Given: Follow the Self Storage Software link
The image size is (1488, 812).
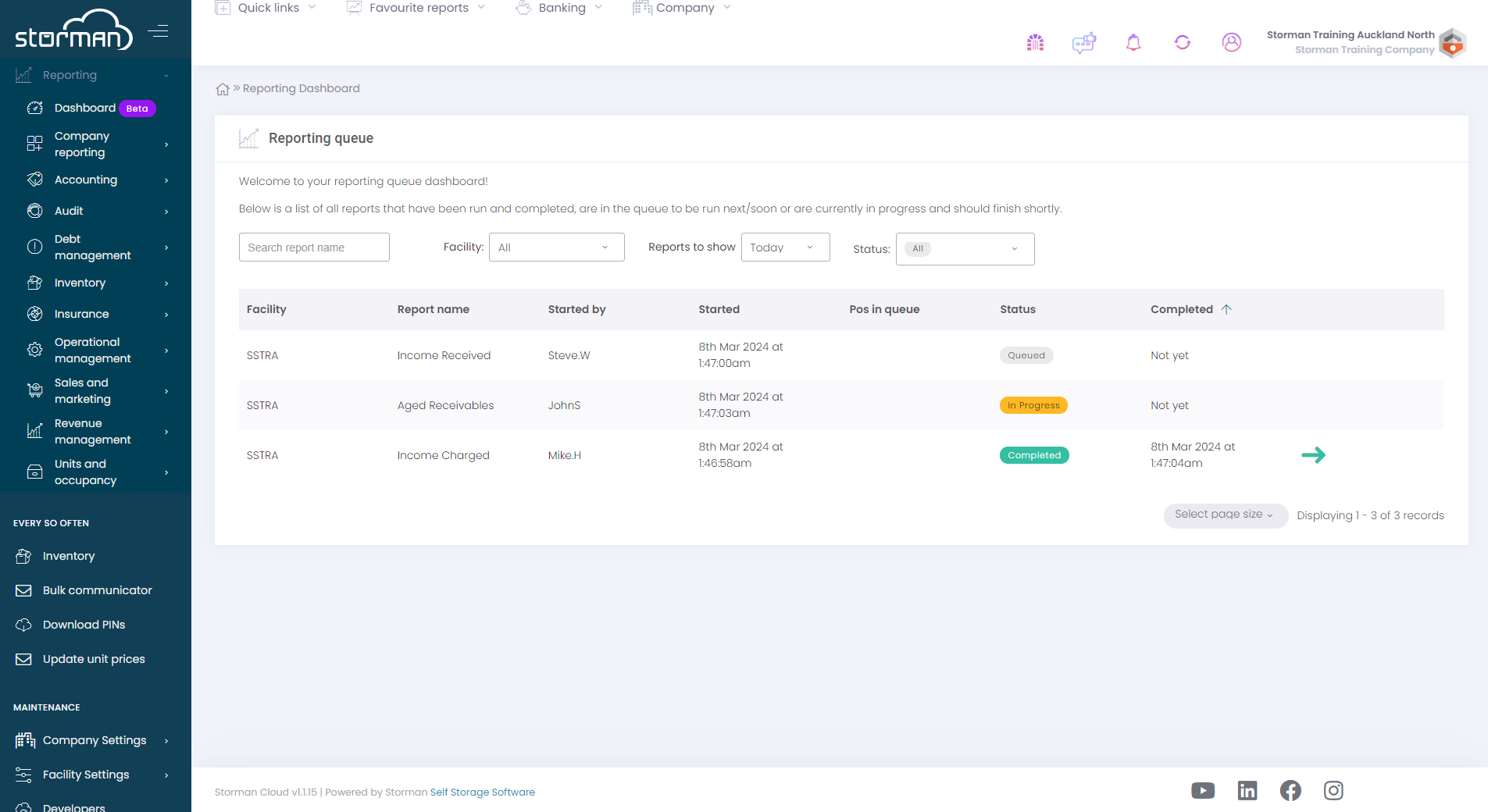Looking at the screenshot, I should 483,792.
